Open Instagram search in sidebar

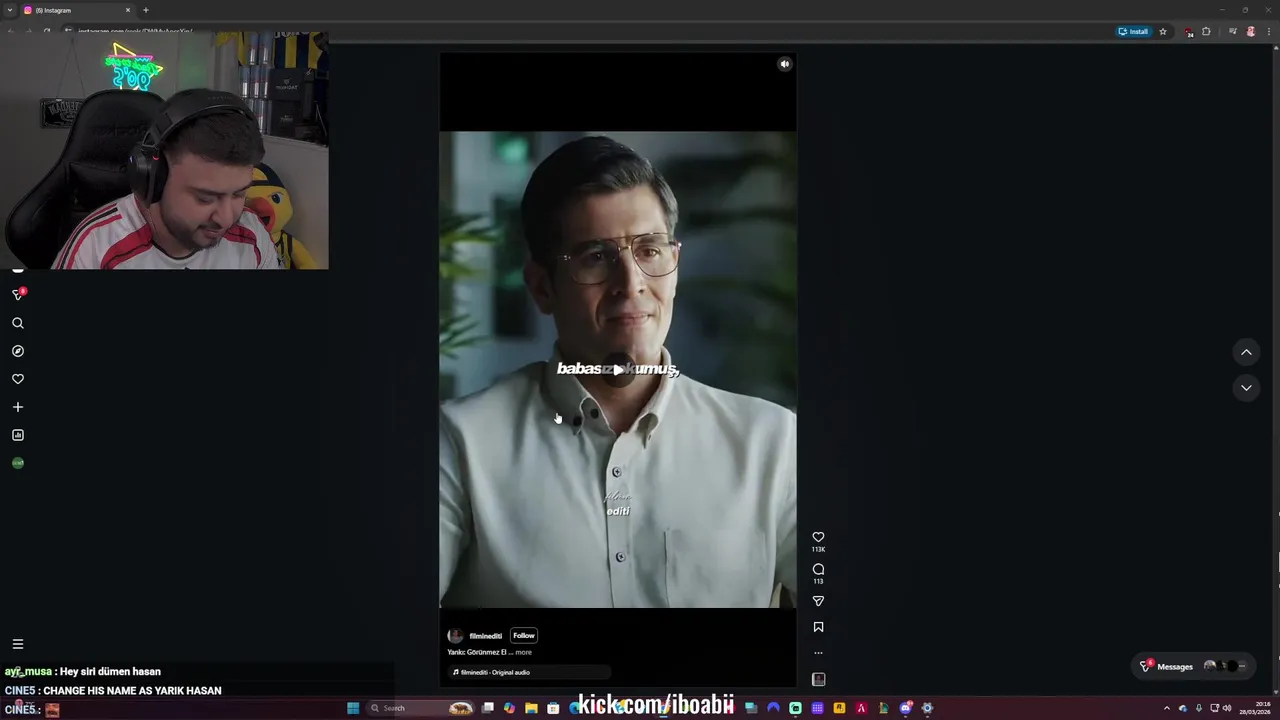point(18,323)
